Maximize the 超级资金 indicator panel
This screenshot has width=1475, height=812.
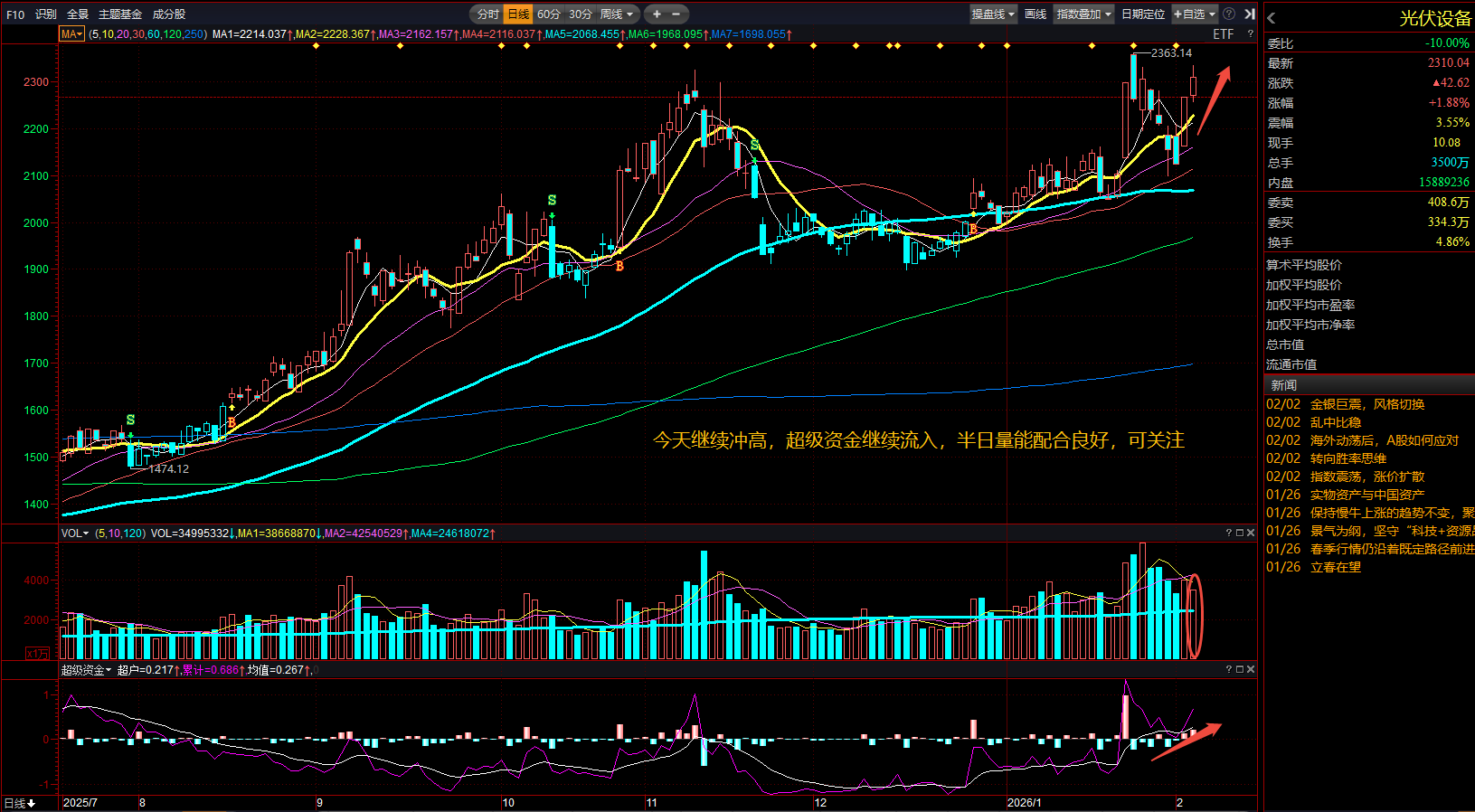1240,669
